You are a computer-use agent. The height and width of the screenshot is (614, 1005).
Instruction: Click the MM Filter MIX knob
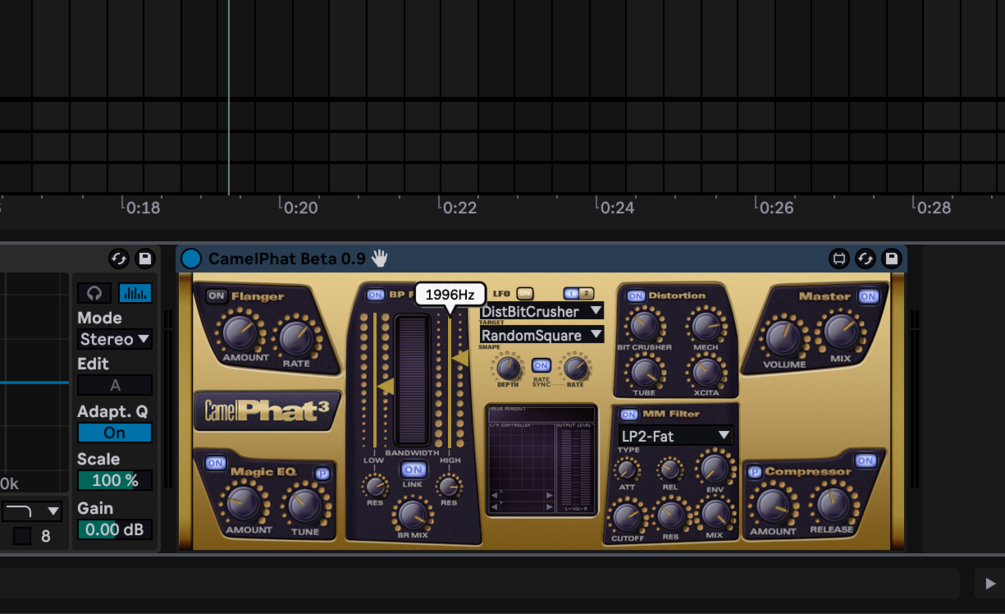pos(715,514)
